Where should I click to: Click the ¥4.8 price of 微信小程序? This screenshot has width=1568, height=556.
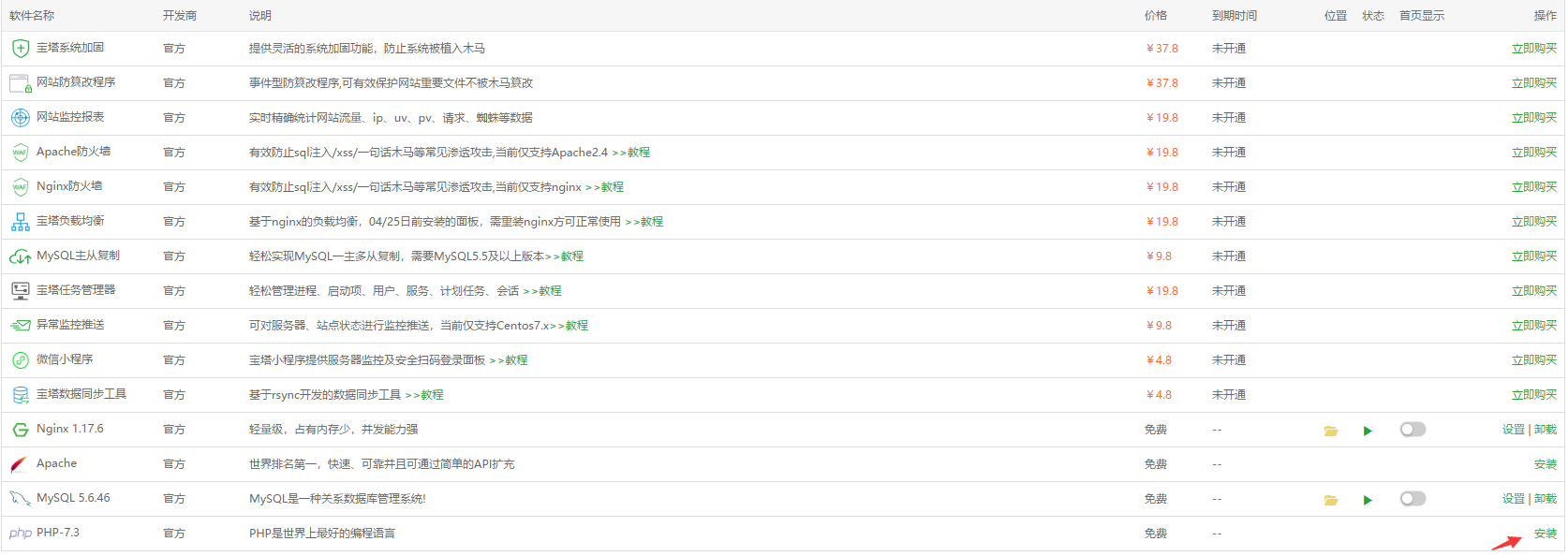tap(1160, 360)
